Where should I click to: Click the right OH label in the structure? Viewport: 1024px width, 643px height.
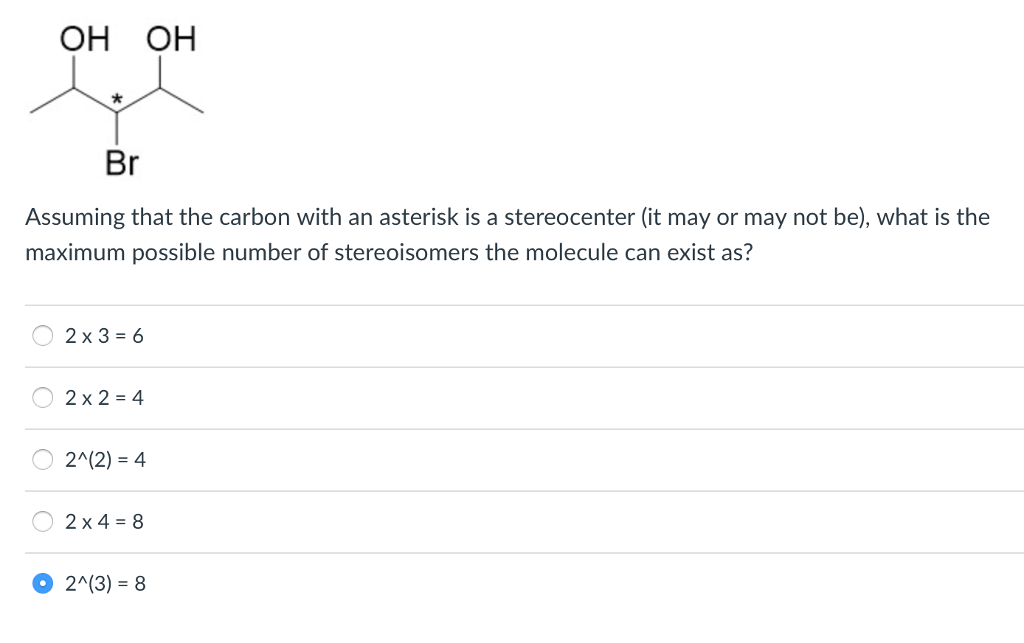[170, 39]
